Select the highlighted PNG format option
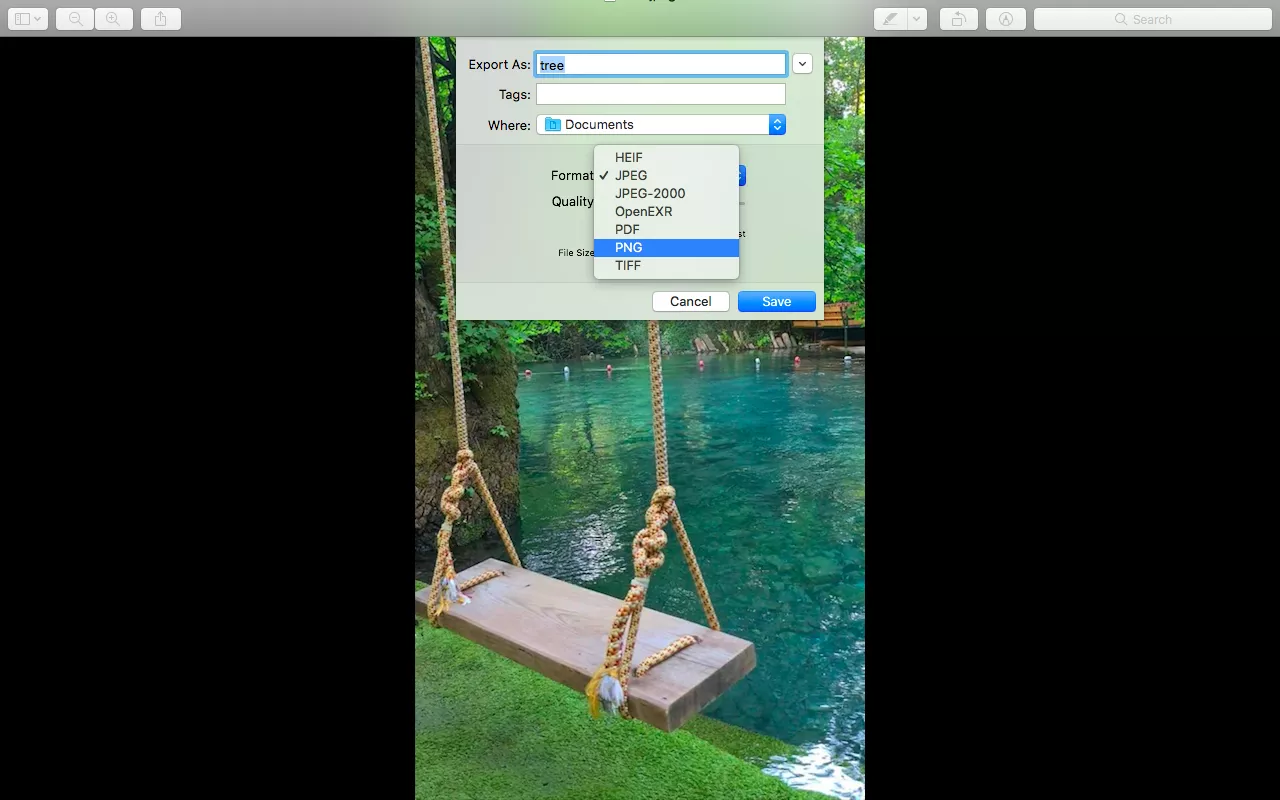Screen dimensions: 1280x800 (x=629, y=247)
